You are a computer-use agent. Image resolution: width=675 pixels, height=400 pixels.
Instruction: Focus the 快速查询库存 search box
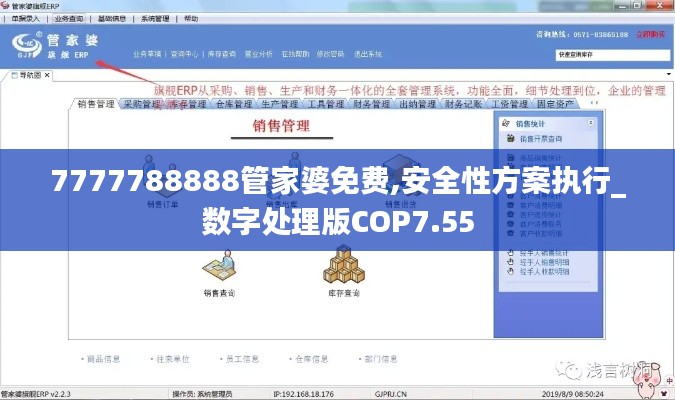click(x=613, y=55)
